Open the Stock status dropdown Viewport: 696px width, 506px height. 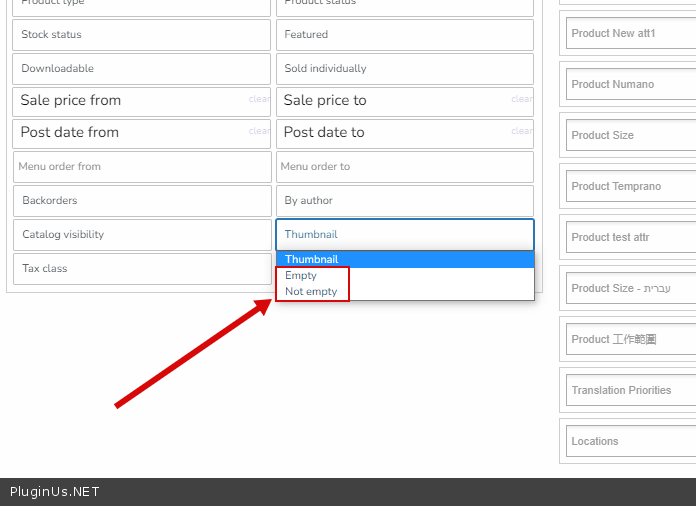click(141, 35)
